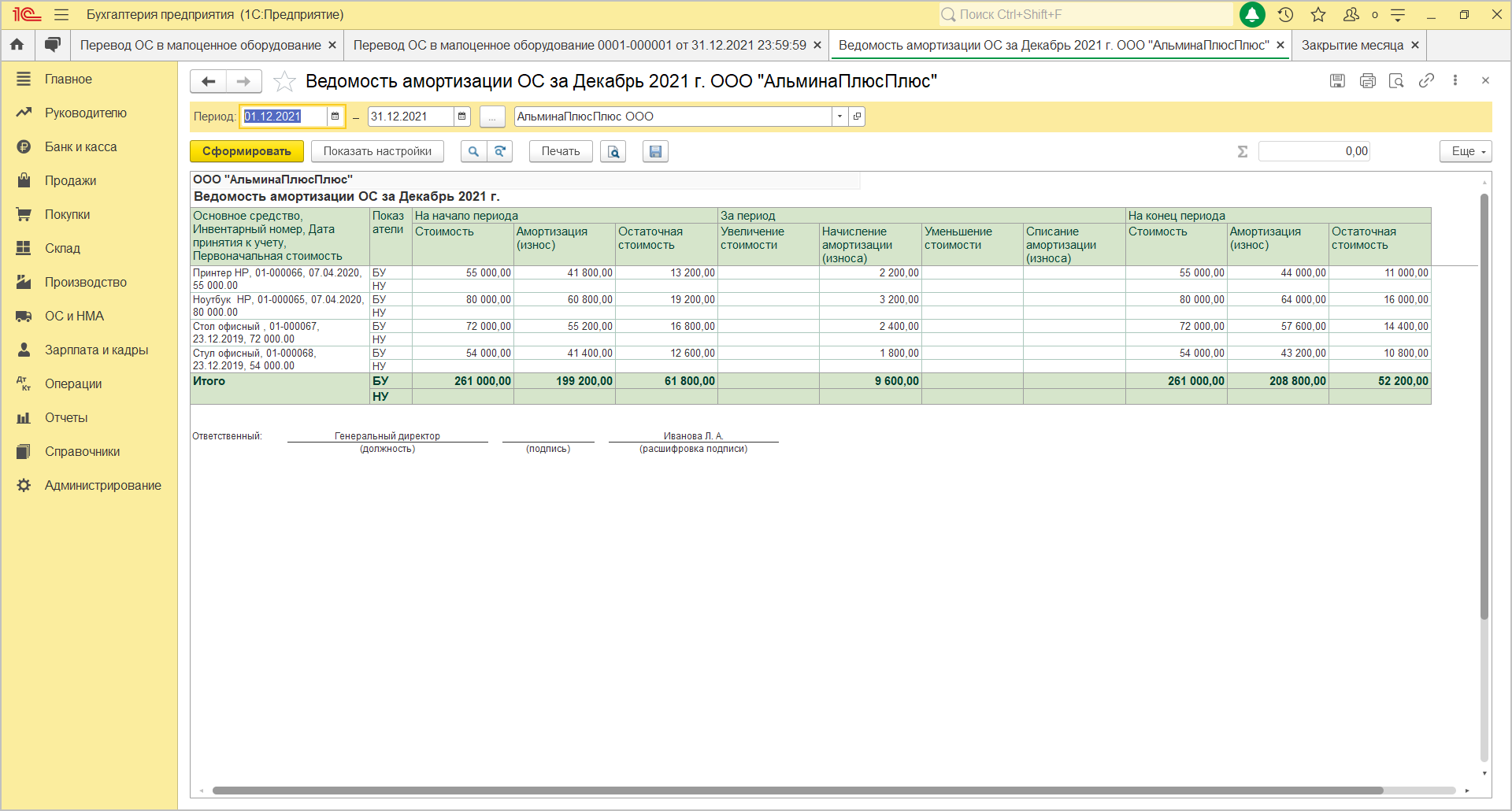Image resolution: width=1512 pixels, height=811 pixels.
Task: Close the Закрытие месяца tab
Action: 1415,45
